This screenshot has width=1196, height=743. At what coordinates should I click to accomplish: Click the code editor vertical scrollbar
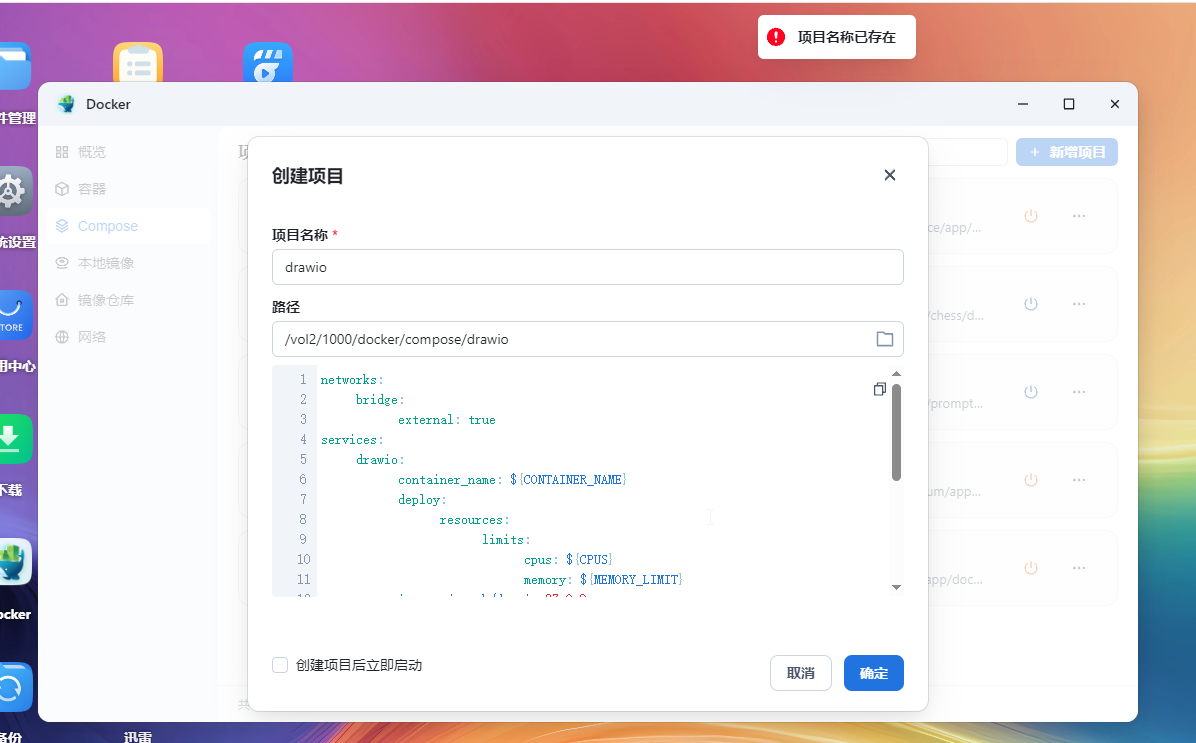(x=896, y=432)
